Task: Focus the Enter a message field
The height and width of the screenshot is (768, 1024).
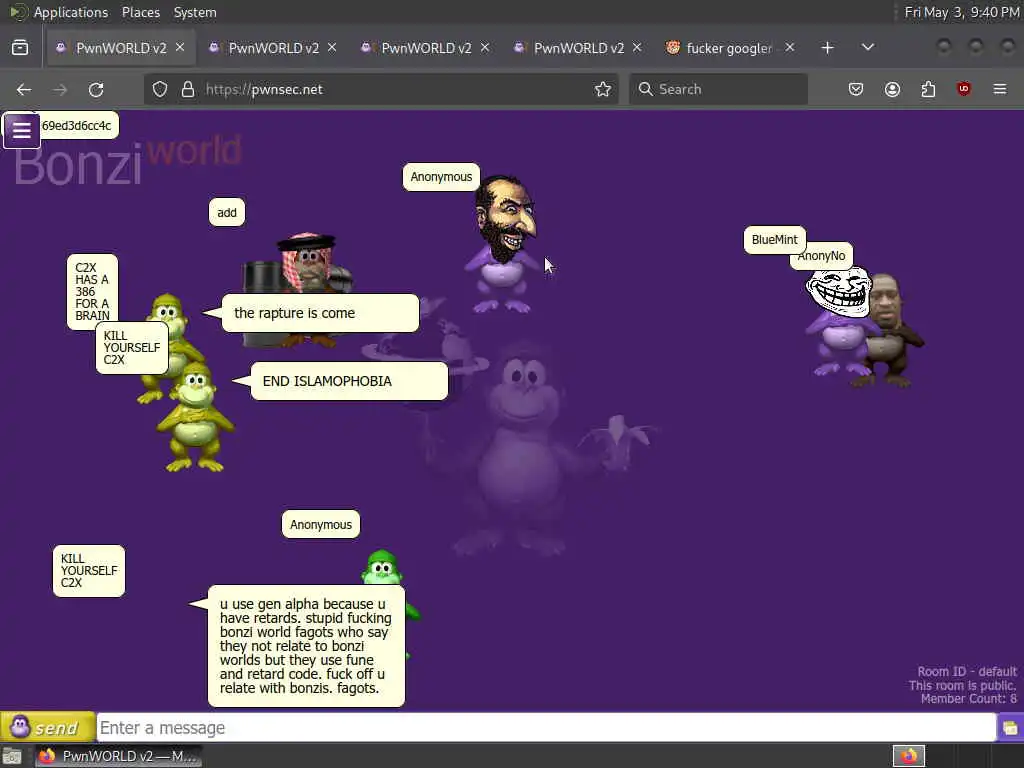Action: (546, 728)
